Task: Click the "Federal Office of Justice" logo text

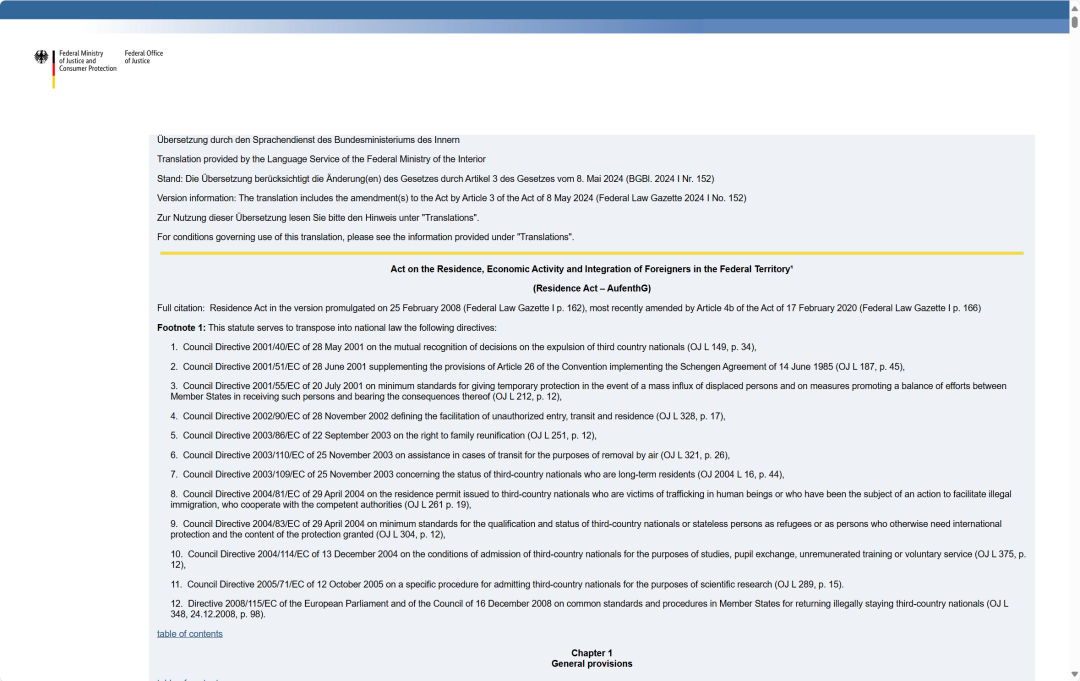Action: coord(144,56)
